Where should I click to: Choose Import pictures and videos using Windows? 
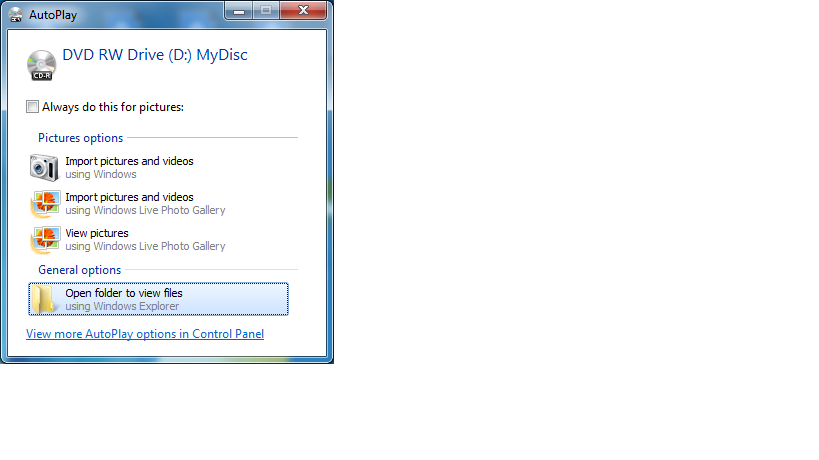pyautogui.click(x=129, y=167)
